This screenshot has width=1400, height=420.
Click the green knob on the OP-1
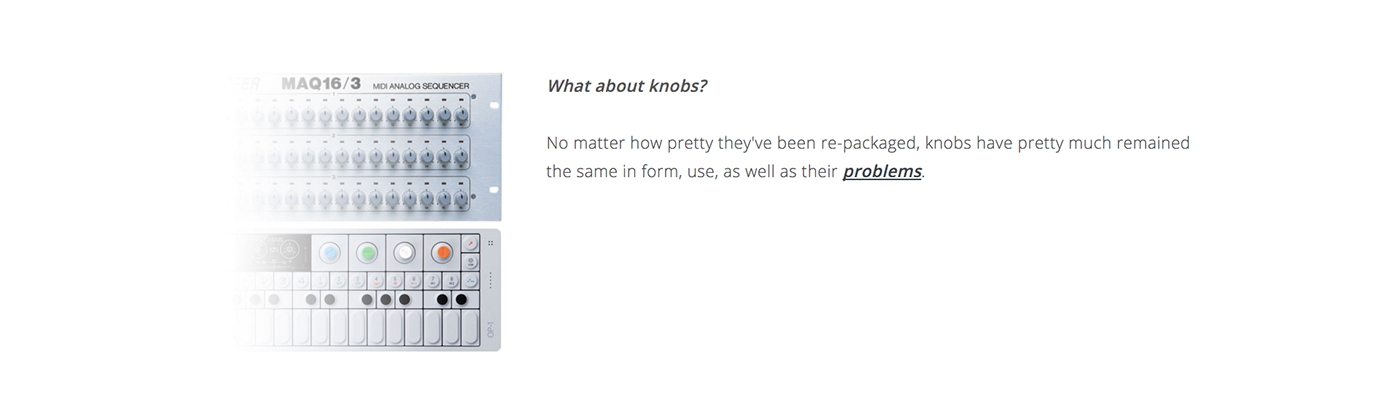tap(367, 253)
